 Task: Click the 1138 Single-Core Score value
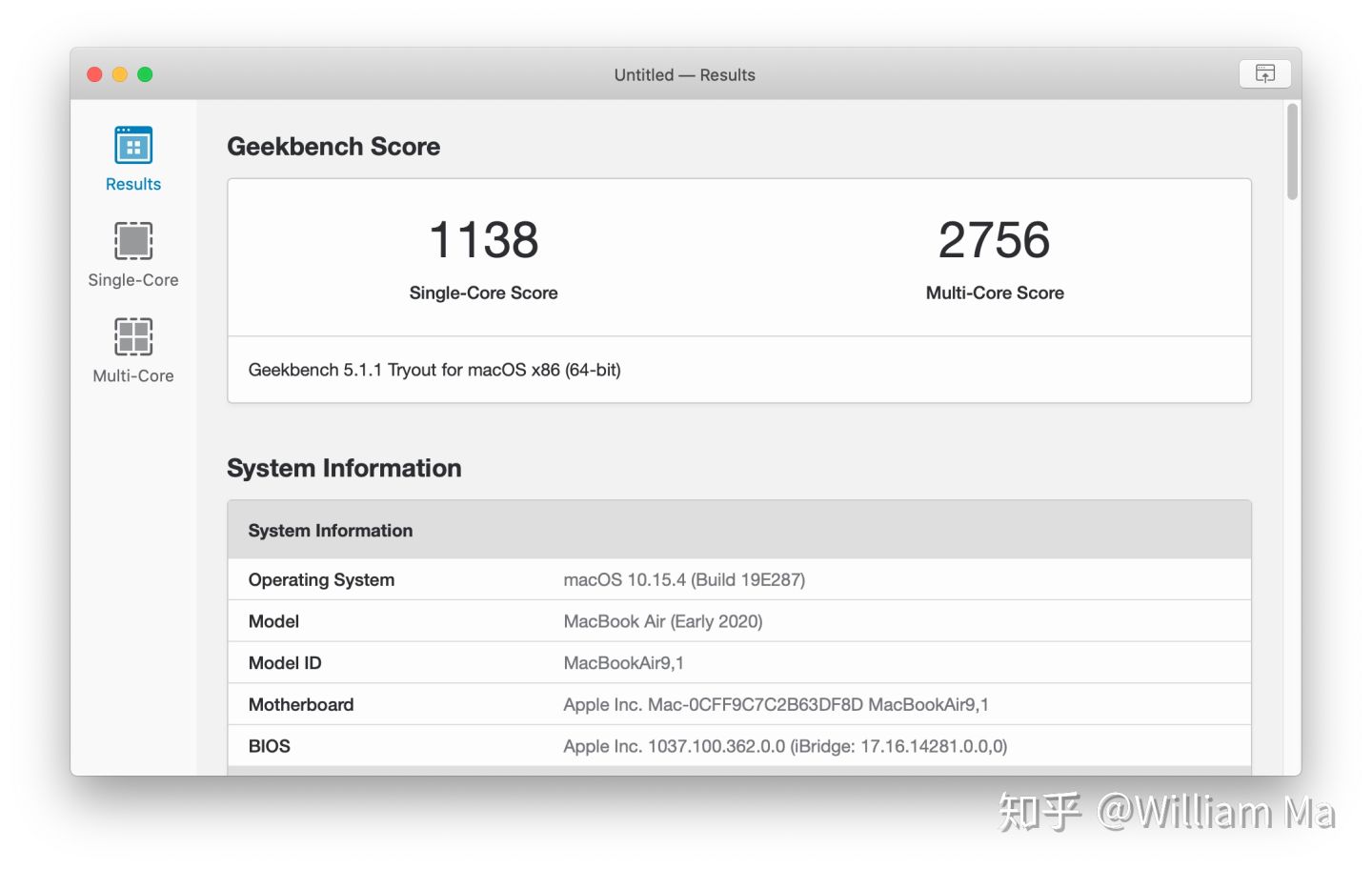tap(483, 240)
